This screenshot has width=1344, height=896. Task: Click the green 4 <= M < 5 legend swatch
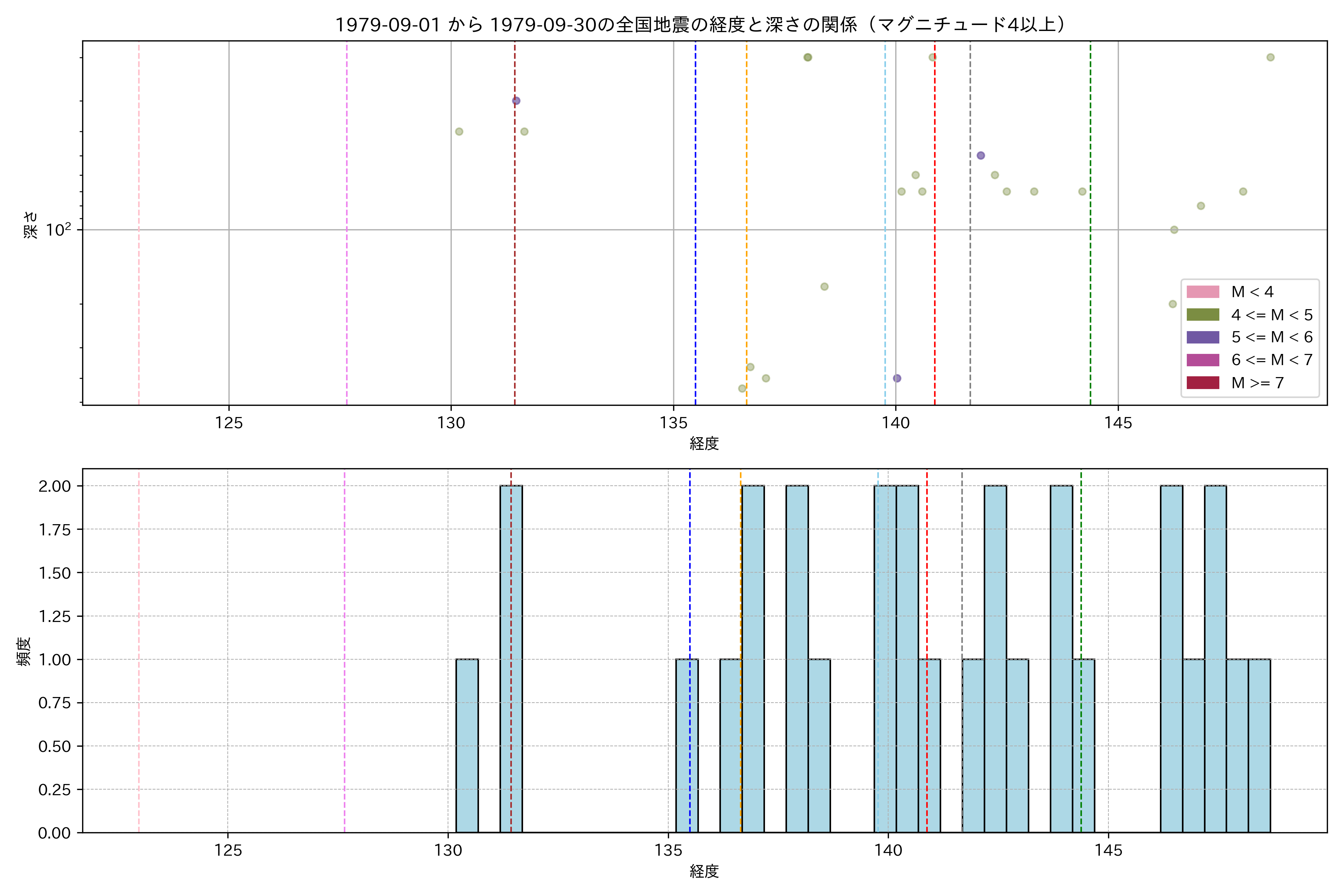pyautogui.click(x=1202, y=315)
